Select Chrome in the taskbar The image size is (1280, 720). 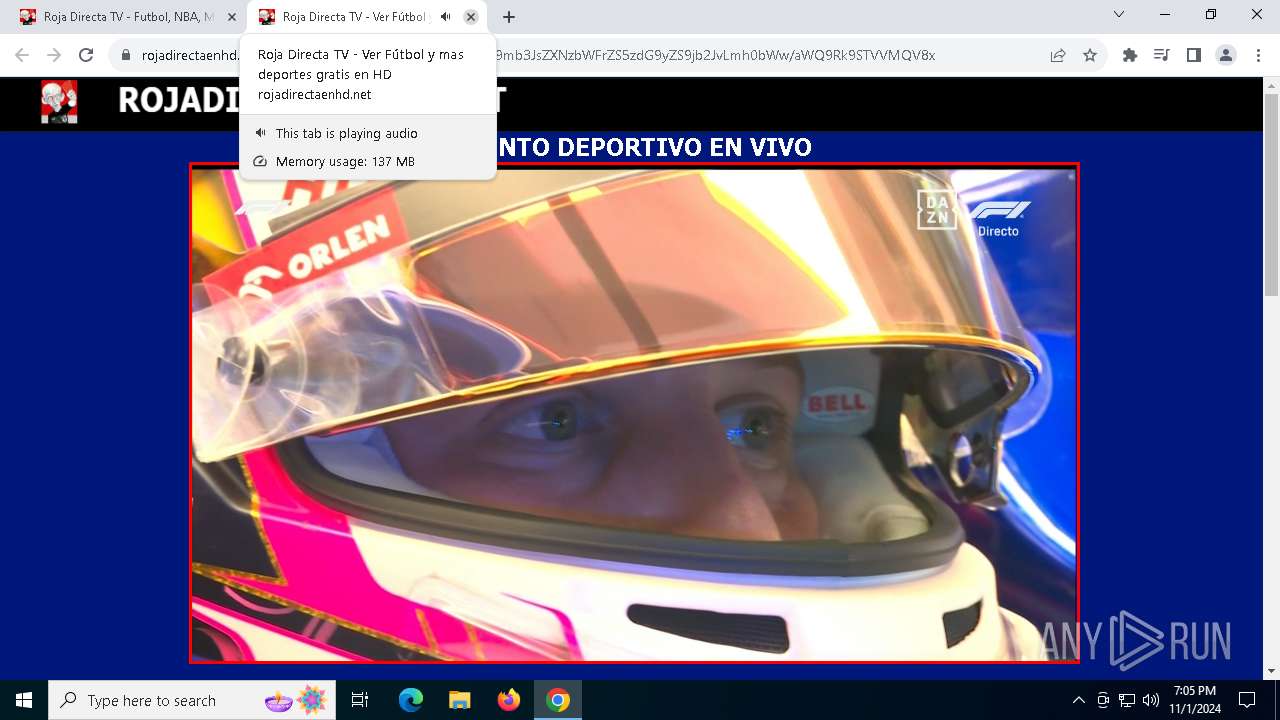tap(558, 700)
